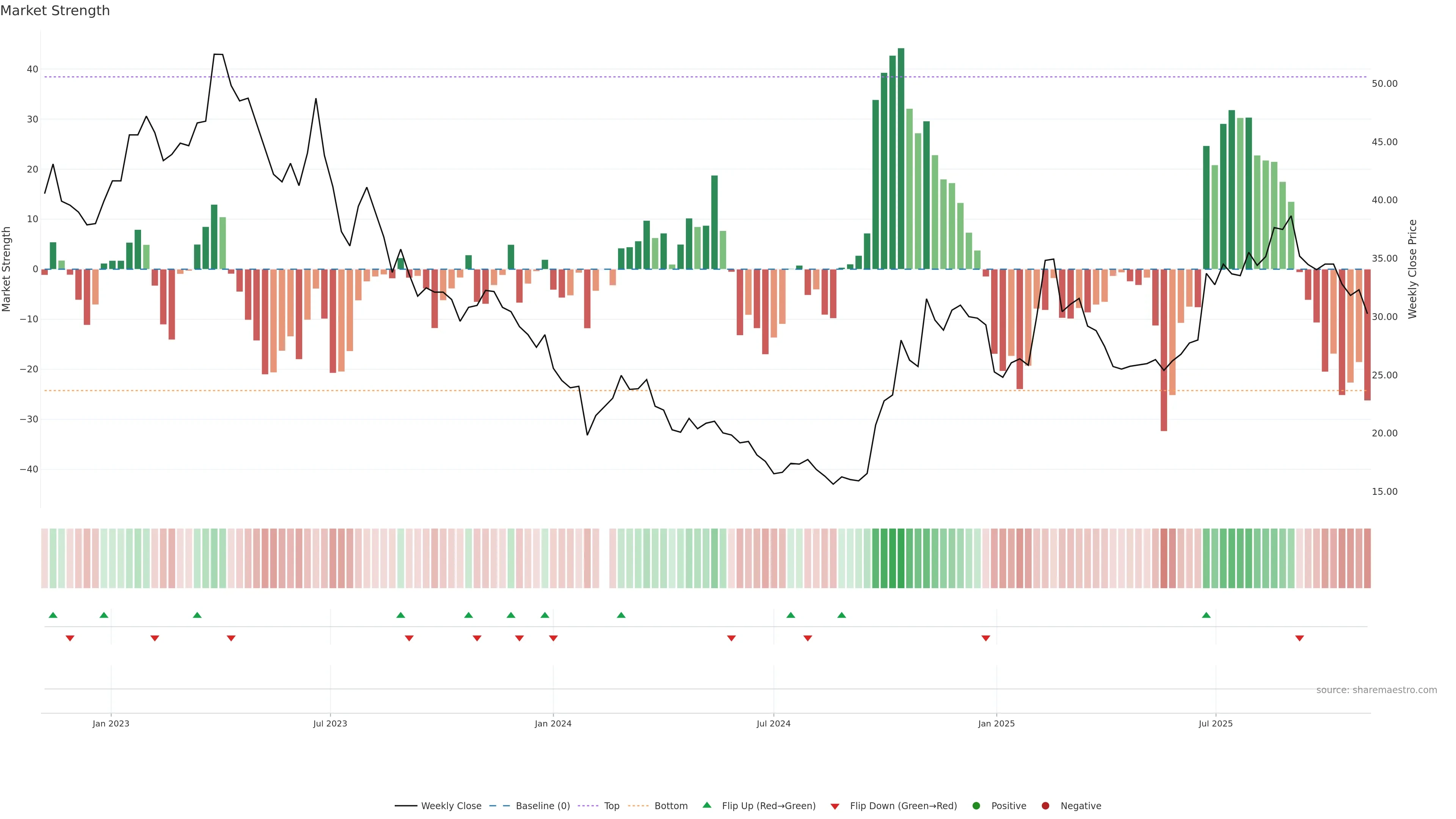Click the first green flip up triangle

coord(53,615)
